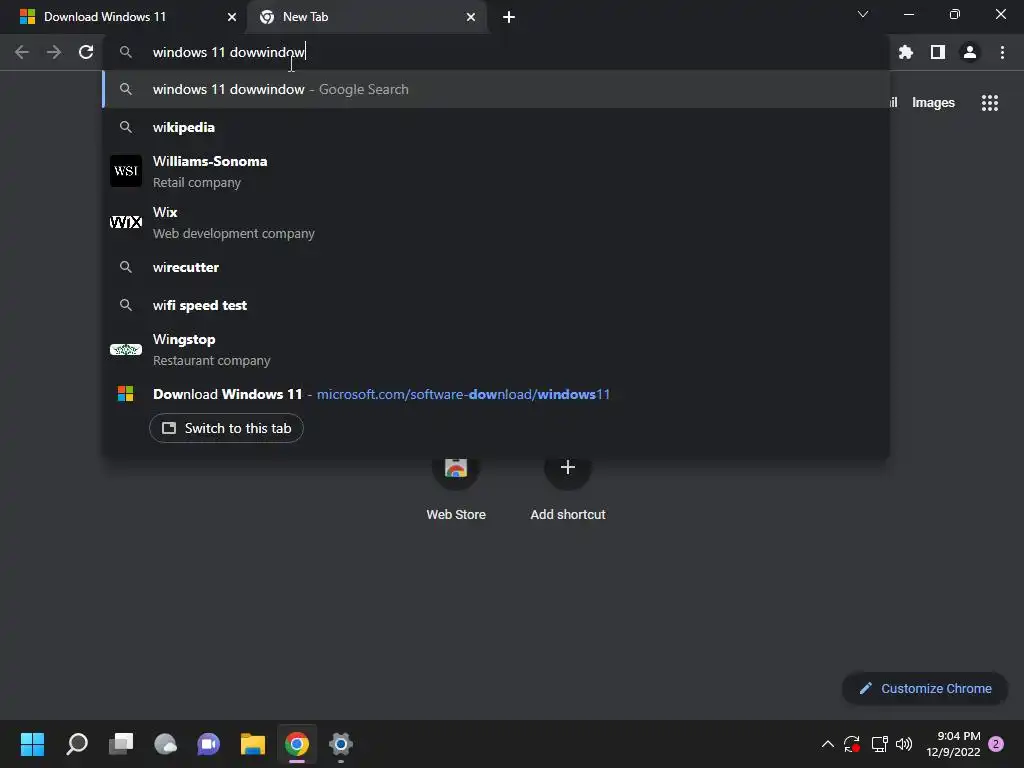Viewport: 1024px width, 768px height.
Task: Open Settings from the taskbar
Action: click(340, 744)
